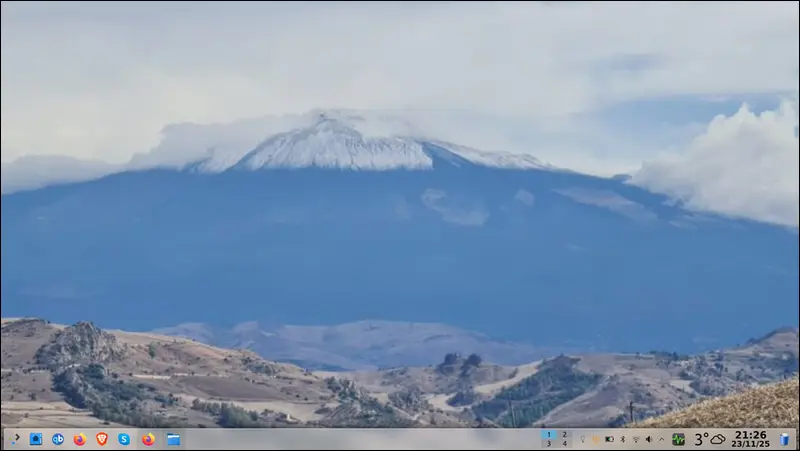Switch to virtual desktop 3

[548, 444]
